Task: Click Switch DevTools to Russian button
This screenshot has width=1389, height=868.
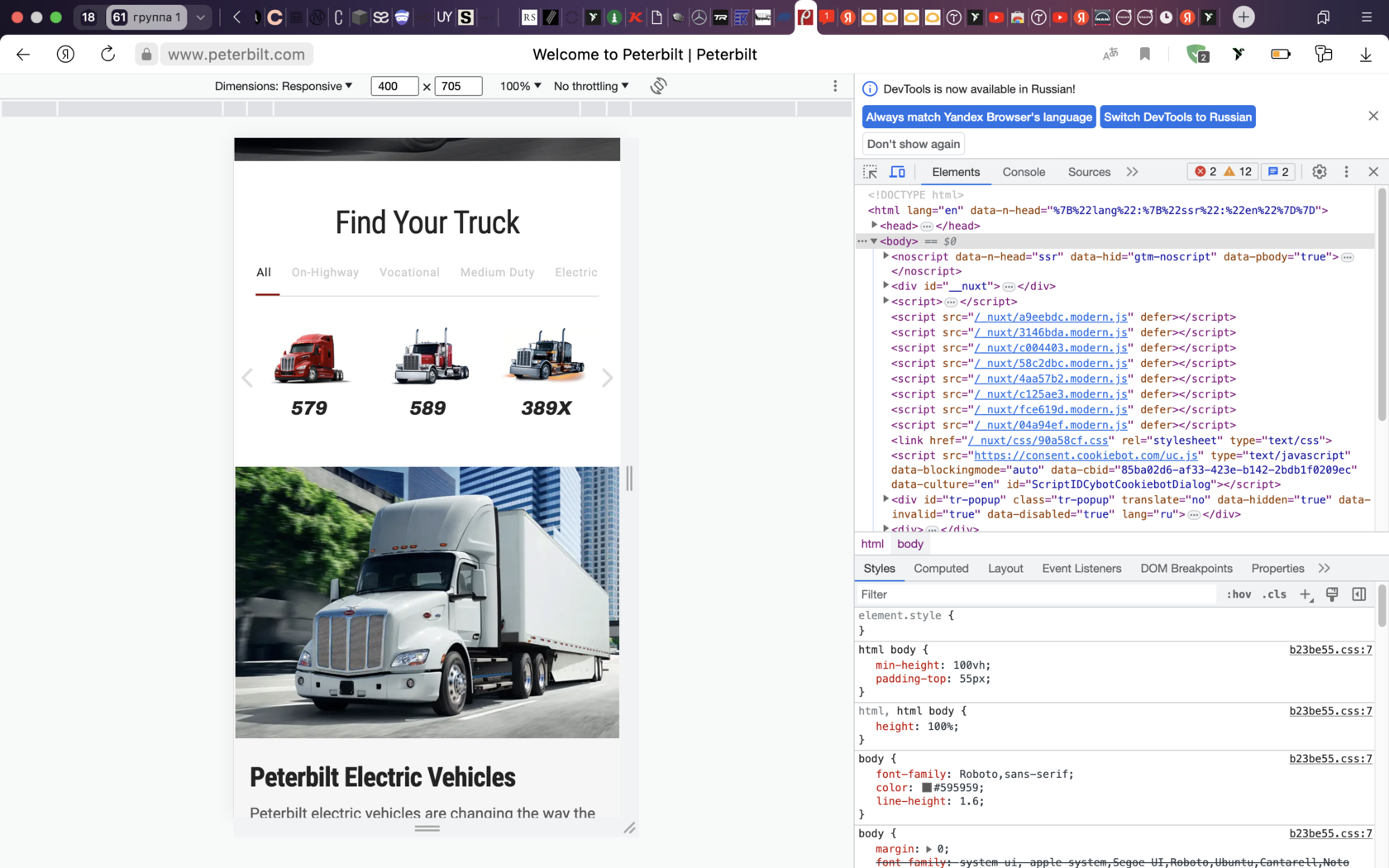Action: point(1177,117)
